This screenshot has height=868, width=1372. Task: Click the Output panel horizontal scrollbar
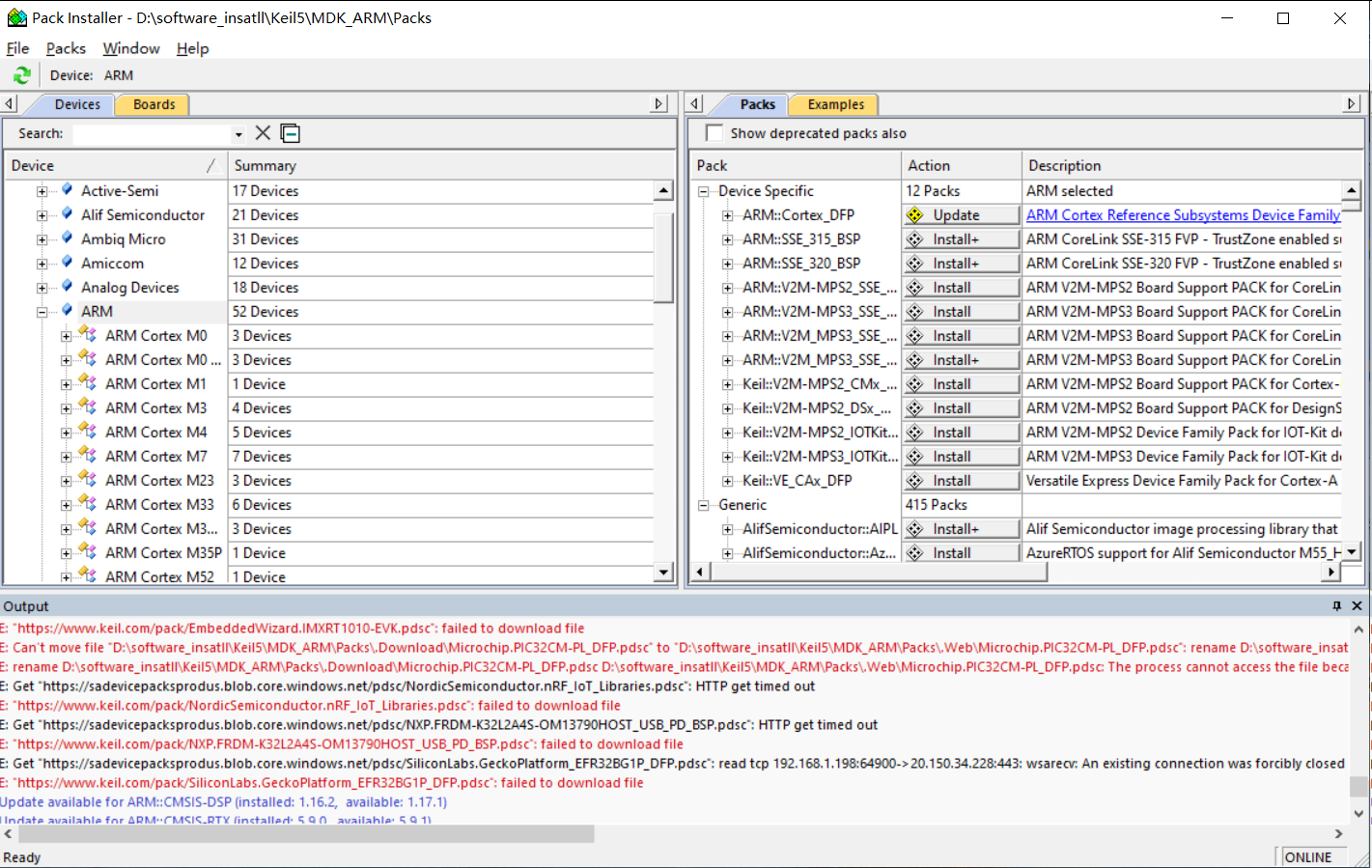(x=306, y=833)
